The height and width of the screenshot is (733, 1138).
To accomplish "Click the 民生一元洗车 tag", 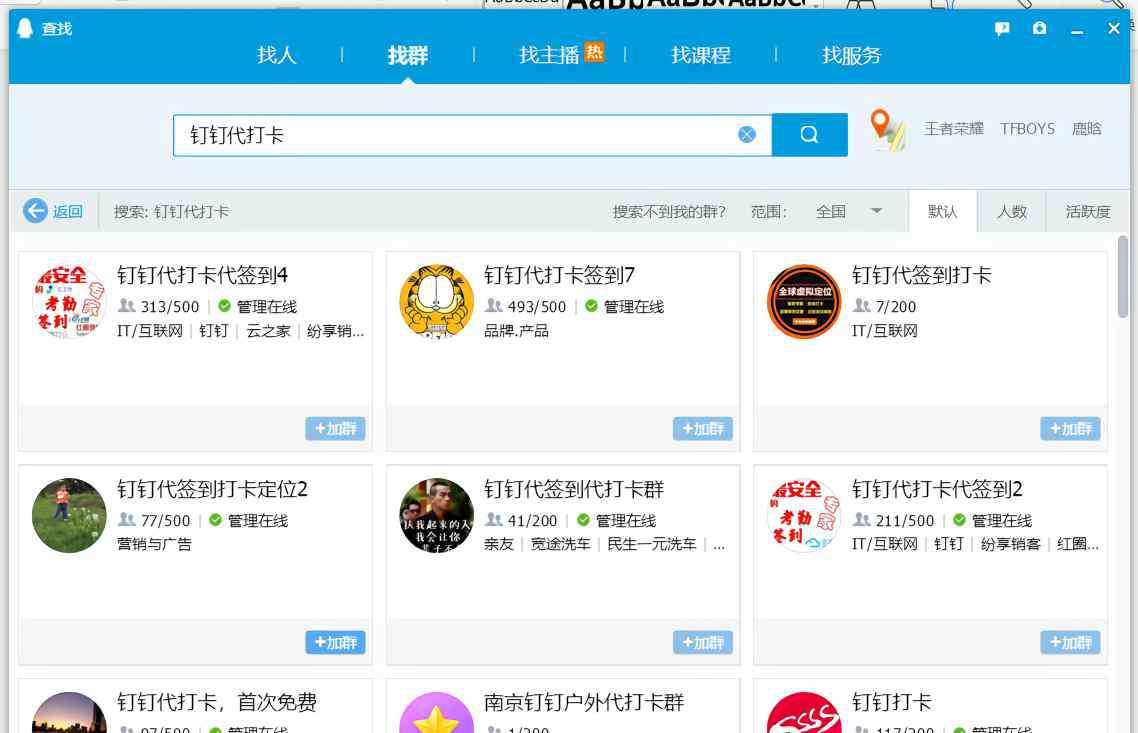I will coord(652,544).
